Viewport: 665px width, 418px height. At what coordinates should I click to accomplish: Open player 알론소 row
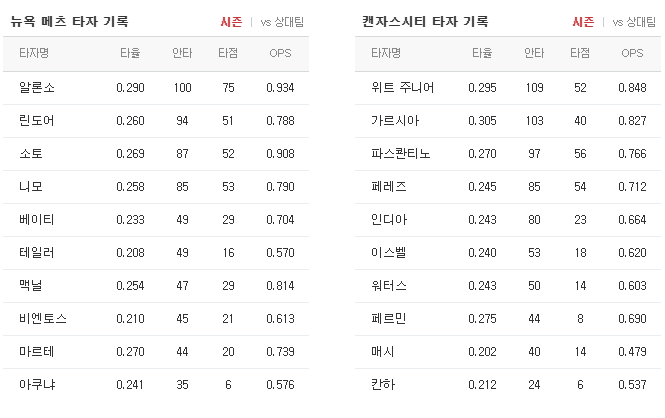[x=156, y=88]
